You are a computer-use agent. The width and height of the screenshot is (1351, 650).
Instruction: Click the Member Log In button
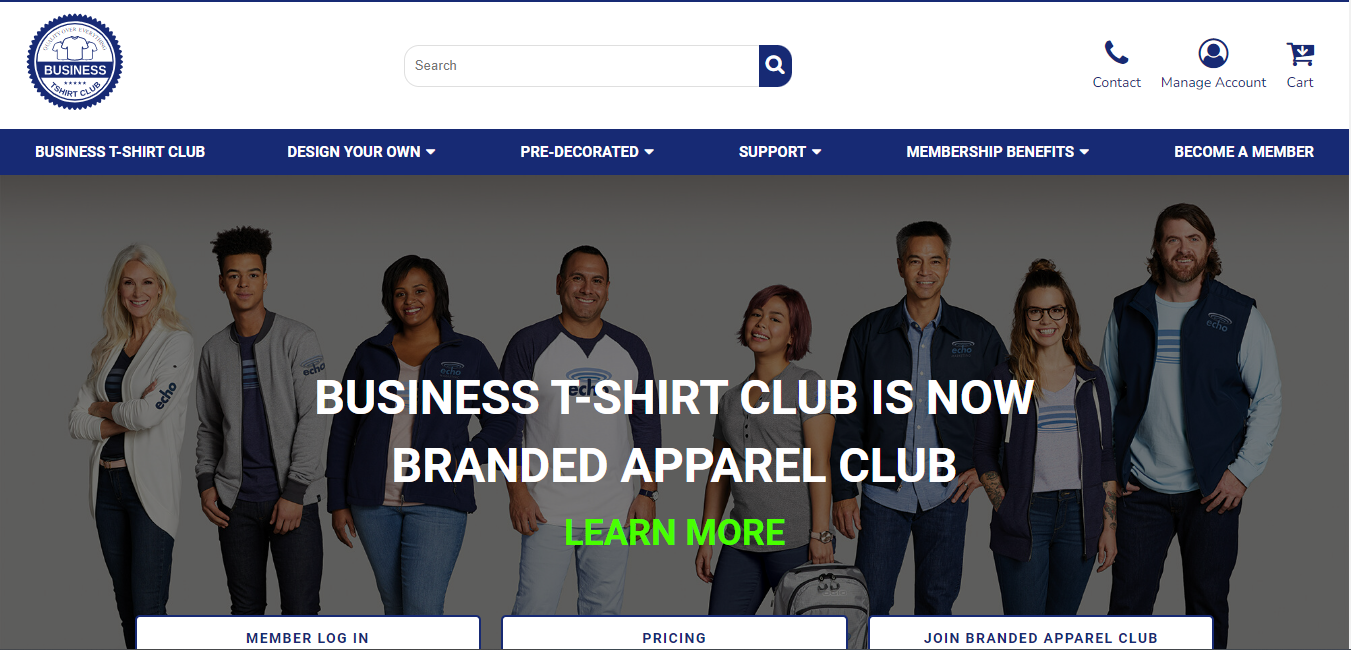coord(308,634)
